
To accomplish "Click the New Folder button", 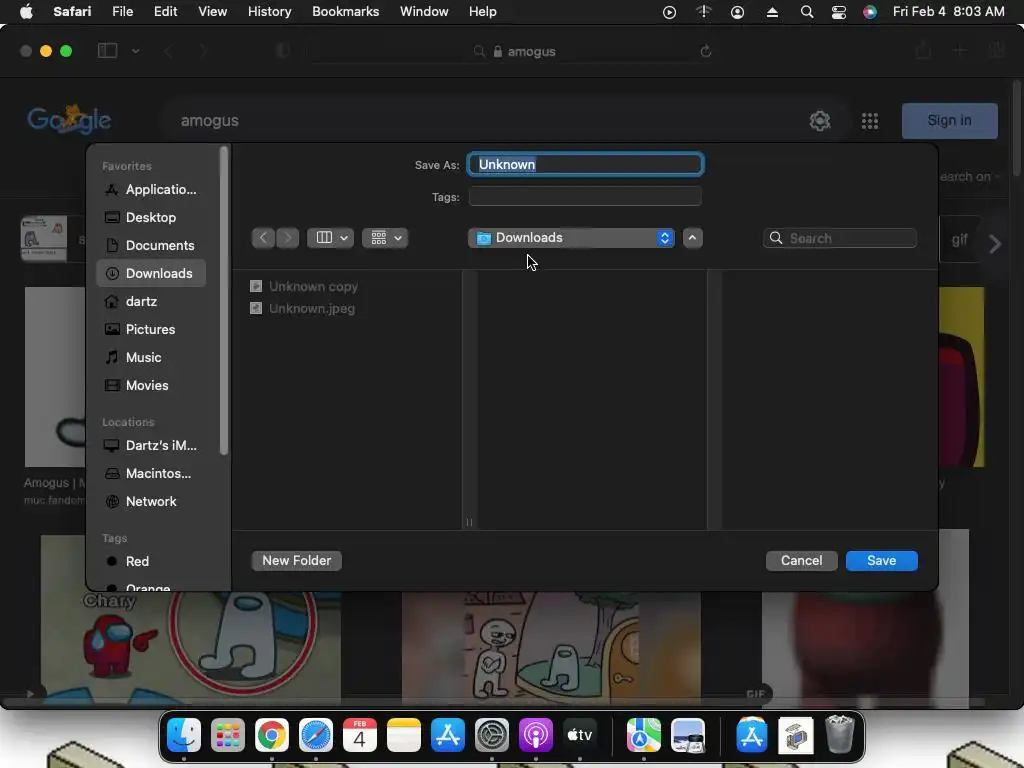I will (x=296, y=561).
